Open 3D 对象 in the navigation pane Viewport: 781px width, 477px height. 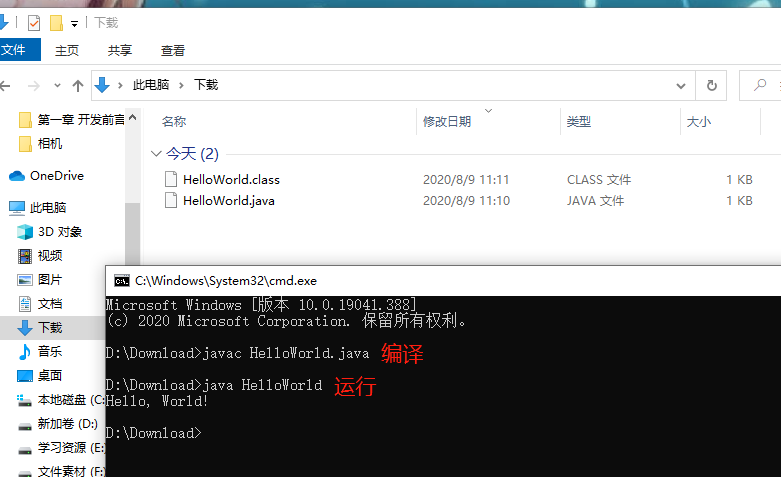click(49, 232)
